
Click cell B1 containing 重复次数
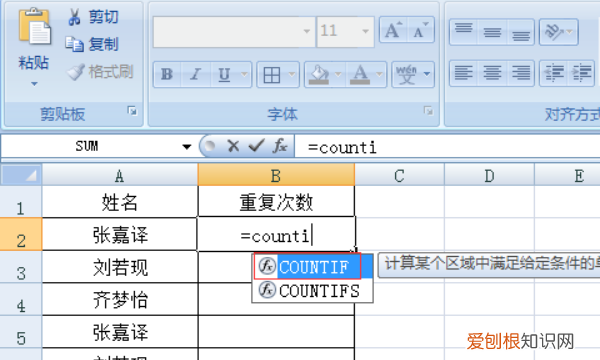tap(276, 202)
